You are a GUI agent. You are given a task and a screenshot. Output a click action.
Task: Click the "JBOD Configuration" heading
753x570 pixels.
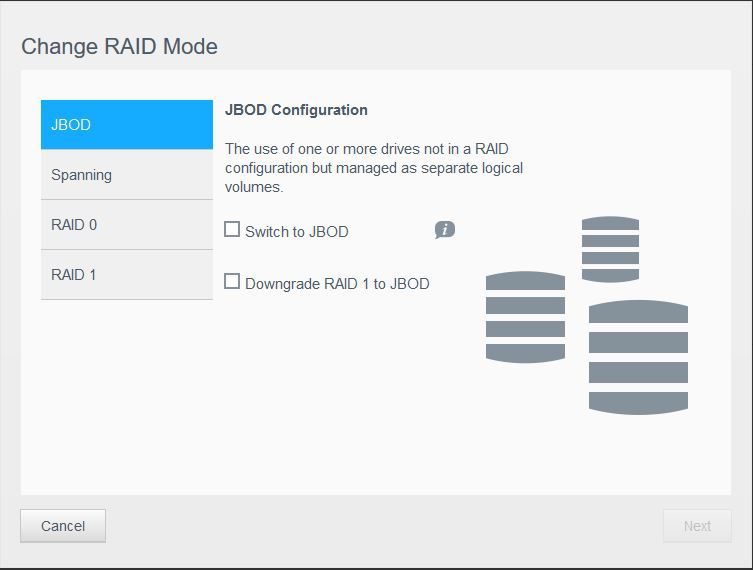click(296, 110)
